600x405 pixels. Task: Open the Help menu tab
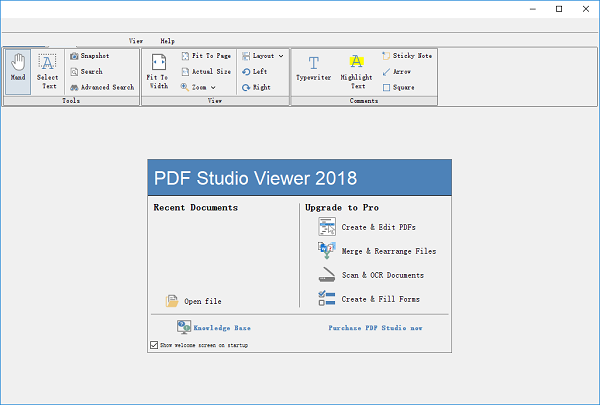(x=168, y=41)
